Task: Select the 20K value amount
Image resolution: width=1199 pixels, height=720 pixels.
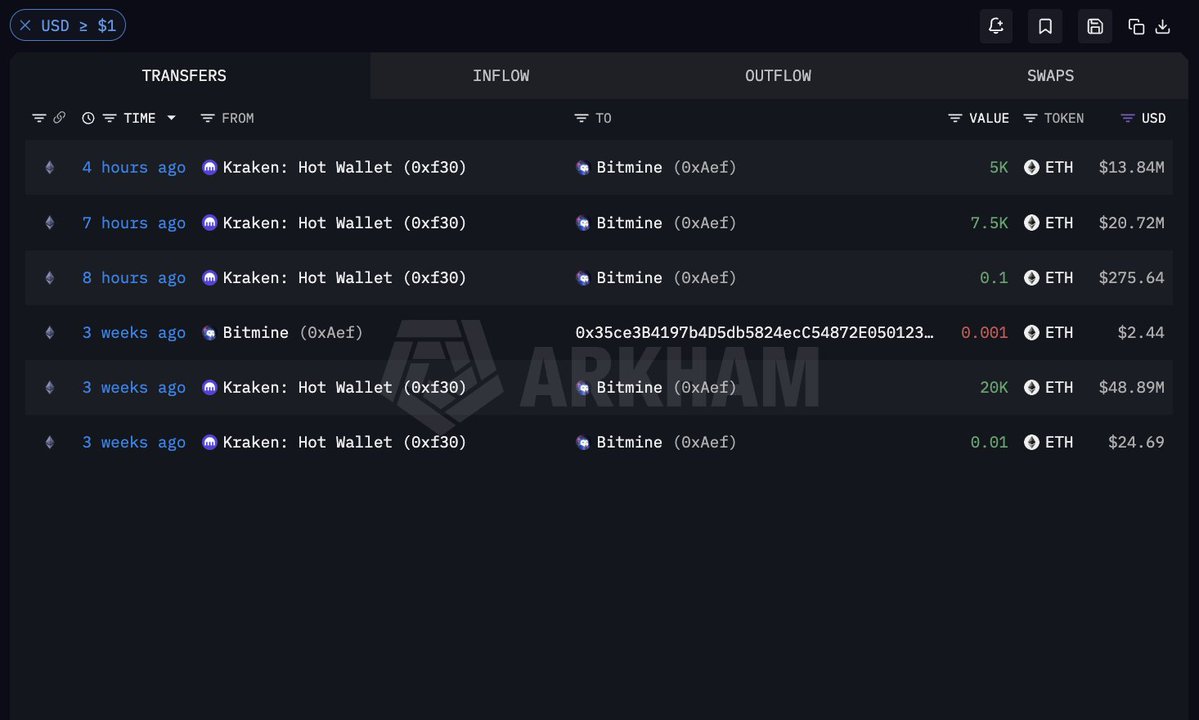Action: (993, 388)
